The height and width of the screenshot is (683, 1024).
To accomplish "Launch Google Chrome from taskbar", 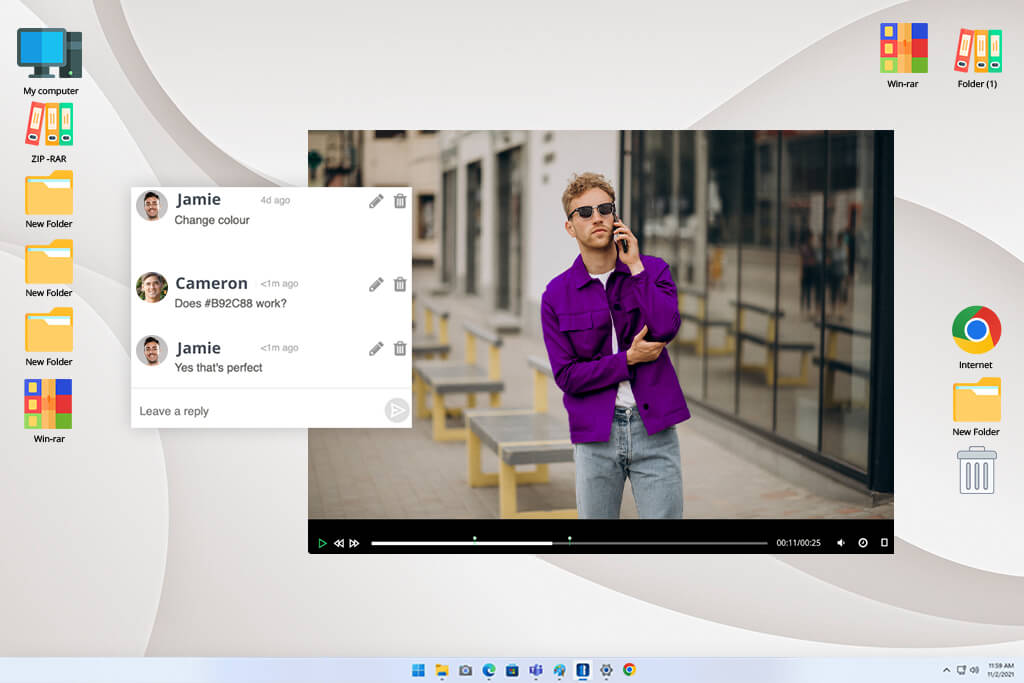I will click(x=629, y=669).
